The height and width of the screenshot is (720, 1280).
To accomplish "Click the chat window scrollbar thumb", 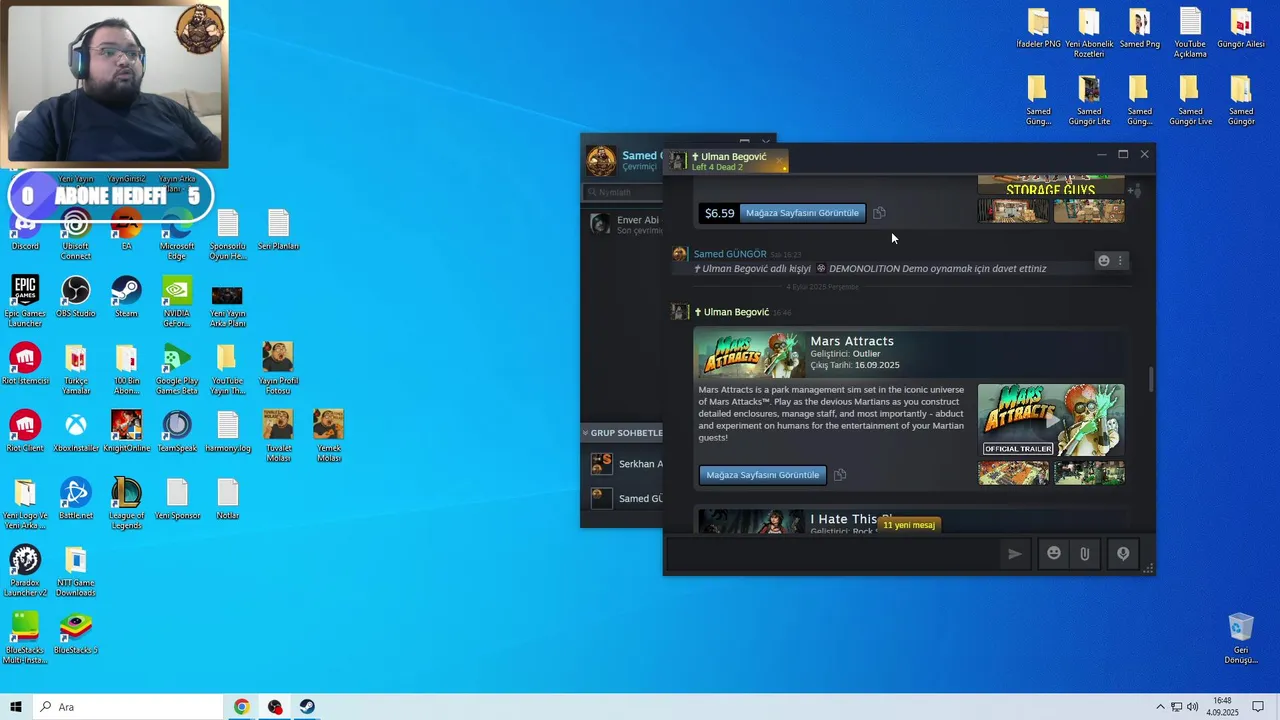I will tap(1150, 380).
